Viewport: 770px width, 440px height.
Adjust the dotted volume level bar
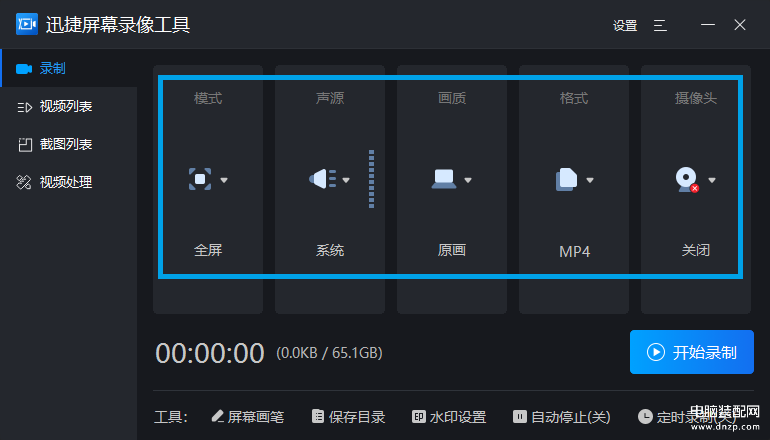click(x=371, y=179)
